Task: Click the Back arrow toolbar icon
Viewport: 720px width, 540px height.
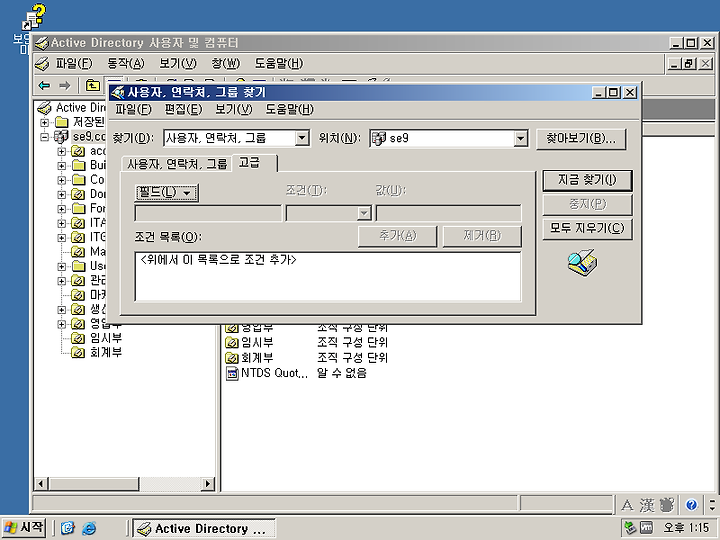Action: [45, 85]
